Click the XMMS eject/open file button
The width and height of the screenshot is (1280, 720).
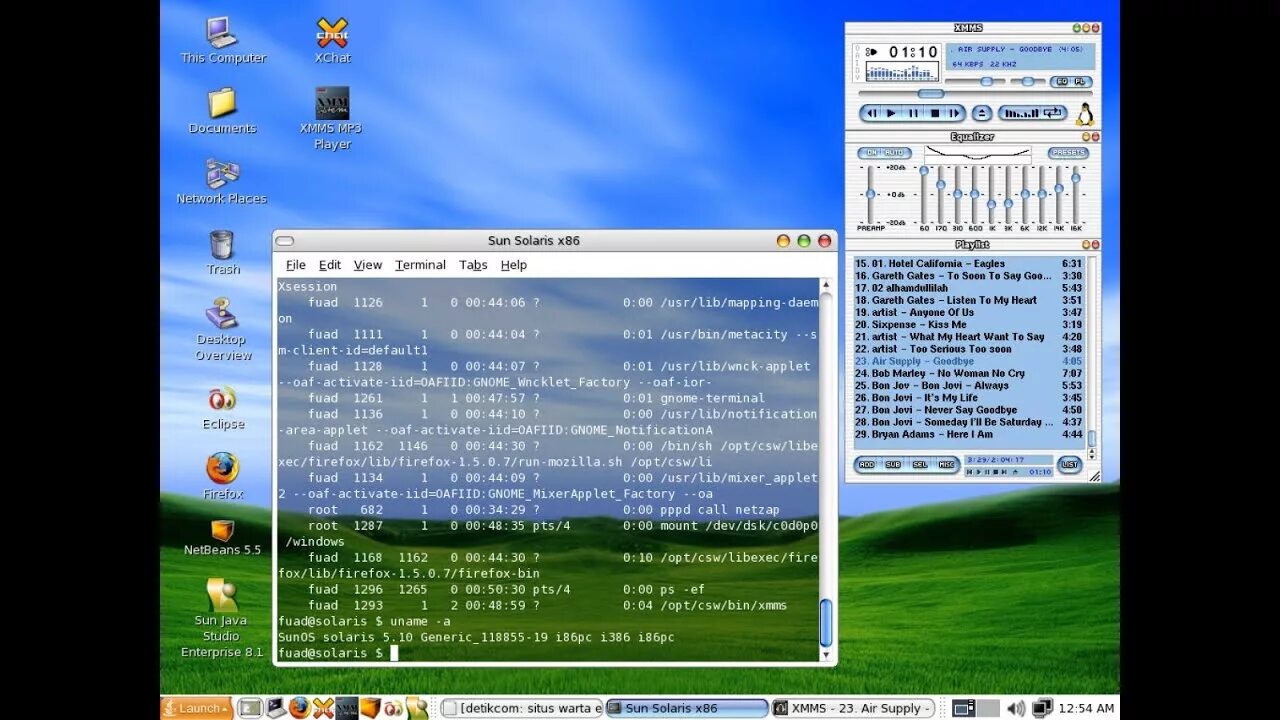coord(982,113)
